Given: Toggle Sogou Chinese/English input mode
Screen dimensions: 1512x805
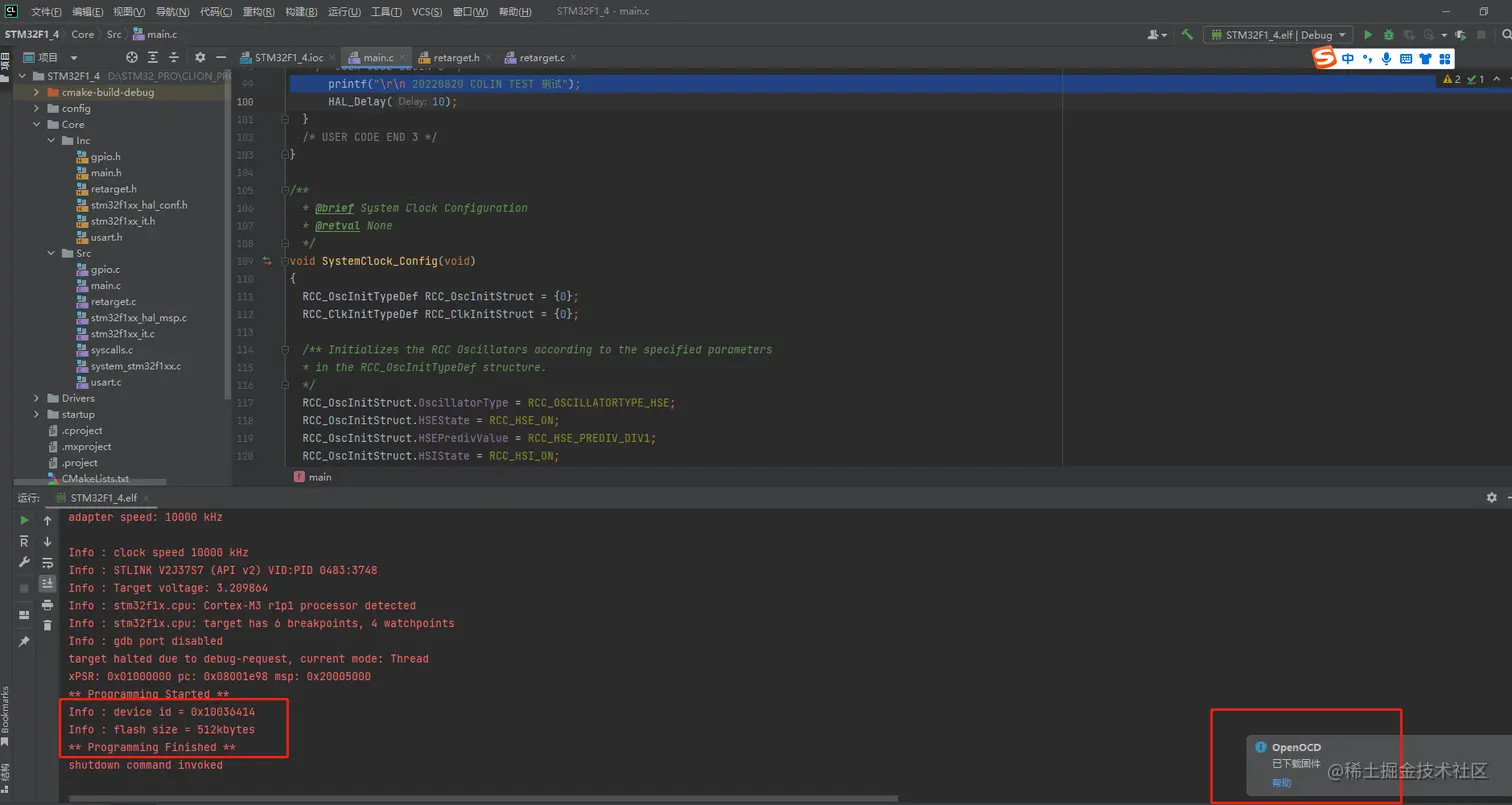Looking at the screenshot, I should 1348,59.
